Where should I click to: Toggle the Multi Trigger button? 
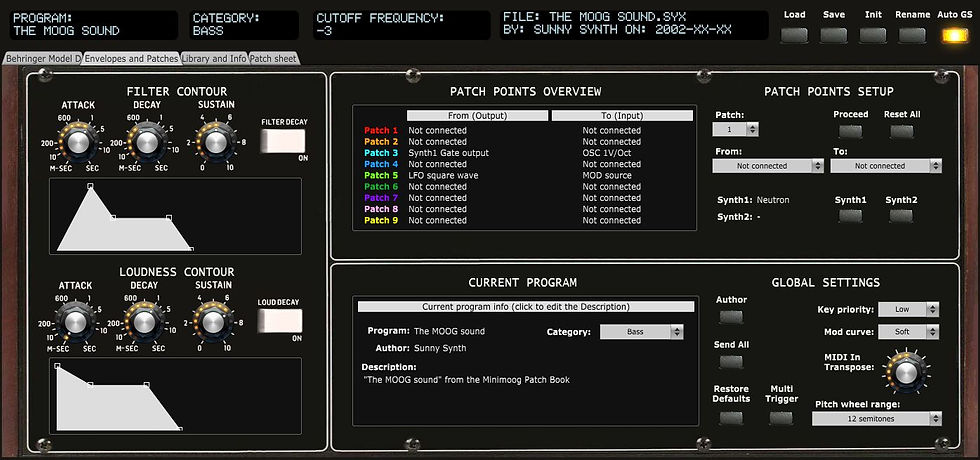(781, 418)
